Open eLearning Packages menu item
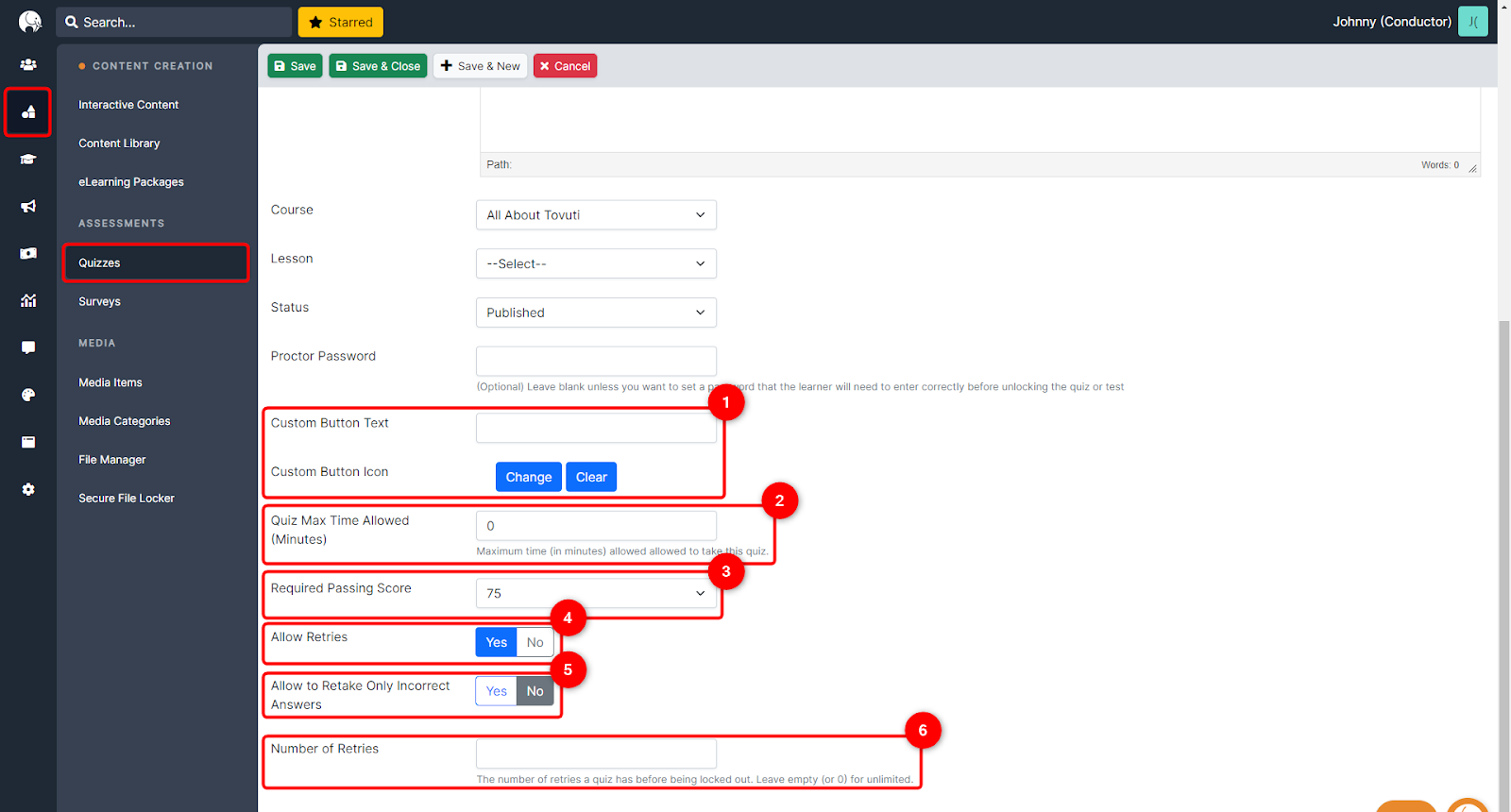 131,182
